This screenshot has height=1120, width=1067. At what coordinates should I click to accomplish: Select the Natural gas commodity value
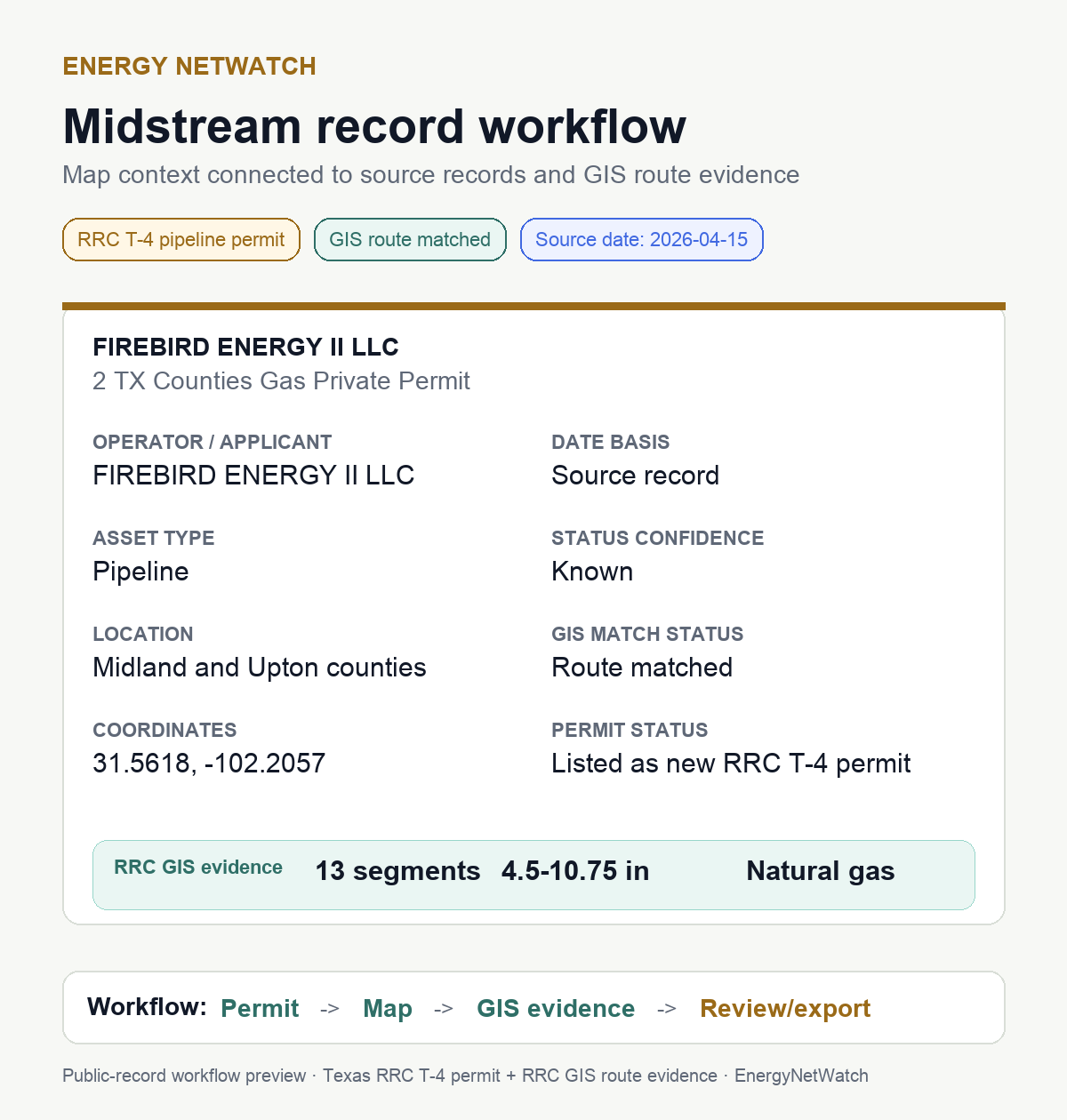tap(821, 871)
